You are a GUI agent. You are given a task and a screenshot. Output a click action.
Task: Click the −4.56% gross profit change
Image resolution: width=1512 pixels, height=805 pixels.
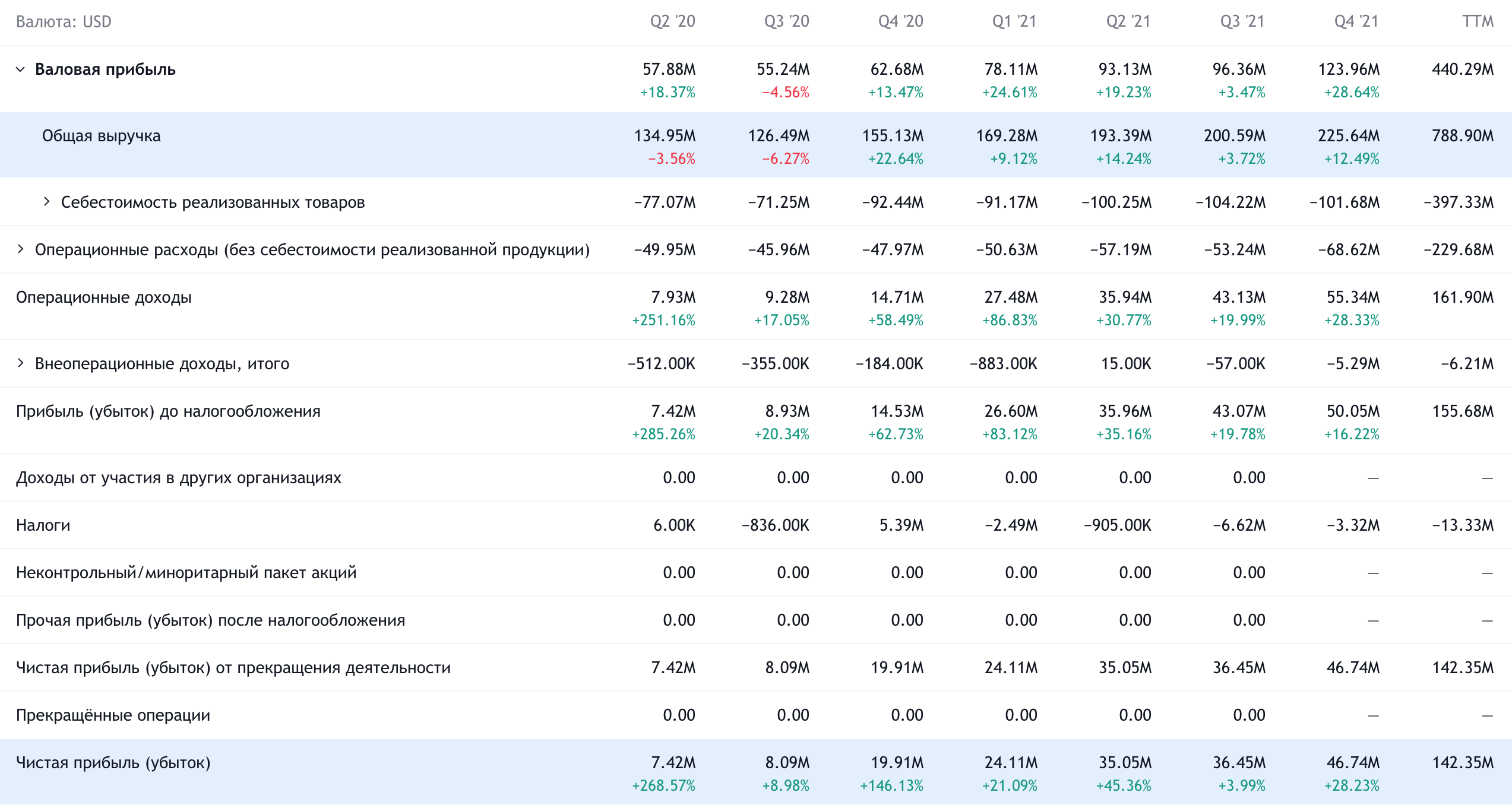(x=786, y=93)
